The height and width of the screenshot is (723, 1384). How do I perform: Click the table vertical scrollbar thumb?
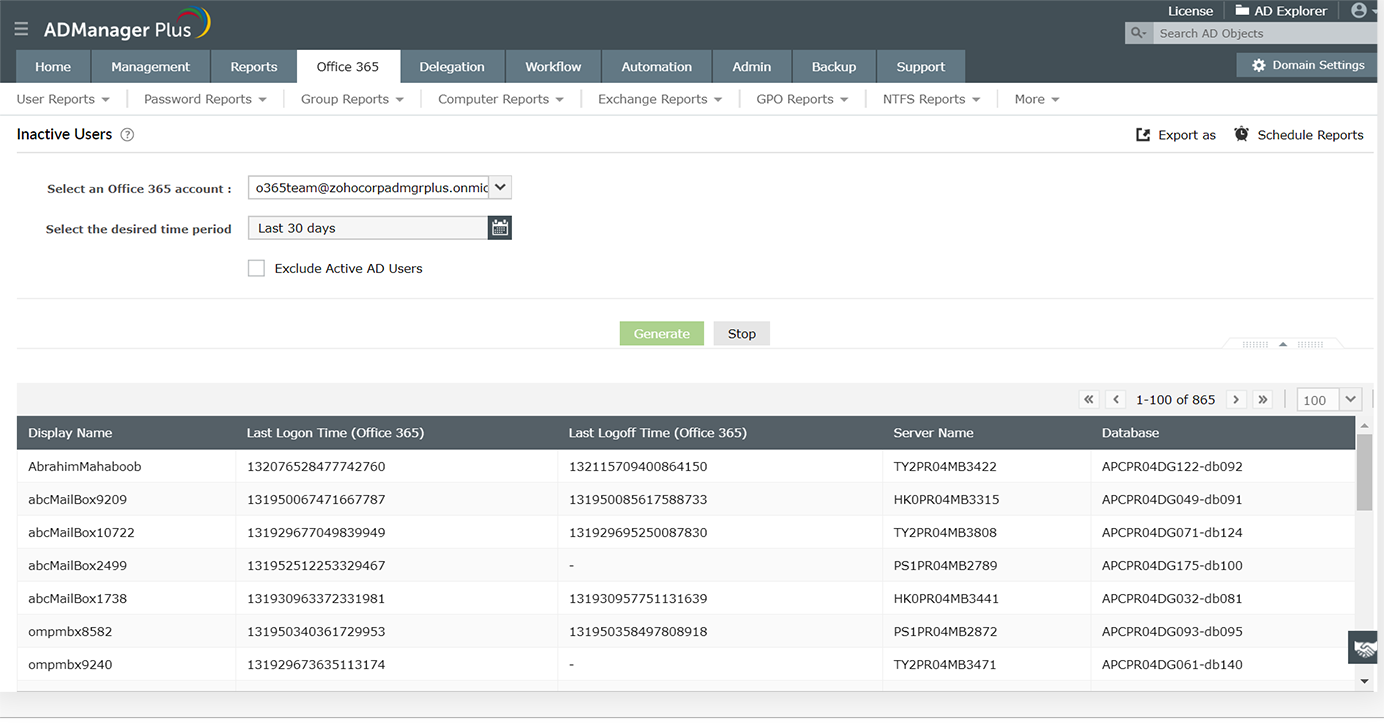pyautogui.click(x=1364, y=473)
